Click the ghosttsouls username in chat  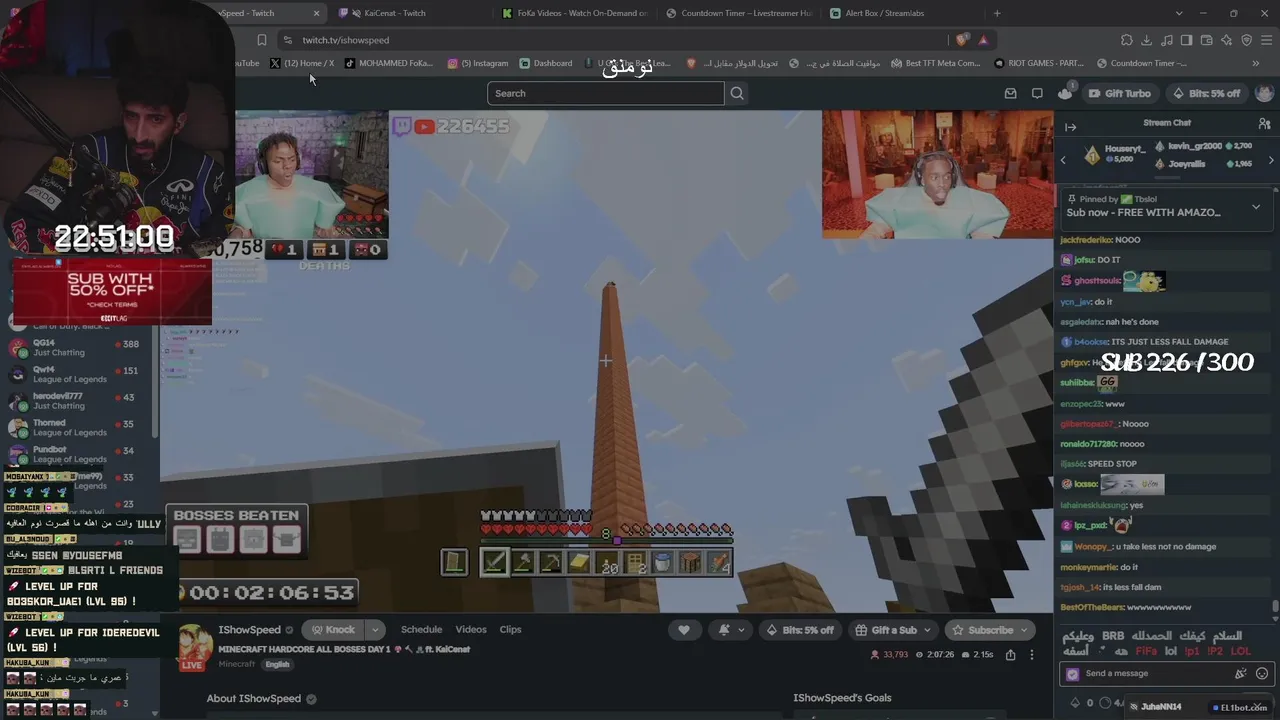pos(1096,281)
